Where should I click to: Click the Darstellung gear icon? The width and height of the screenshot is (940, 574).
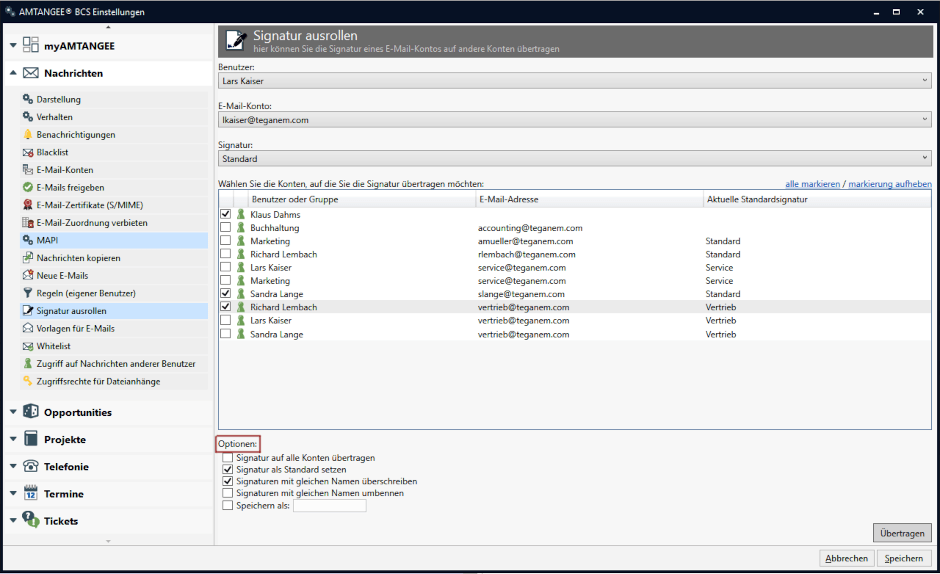[28, 99]
